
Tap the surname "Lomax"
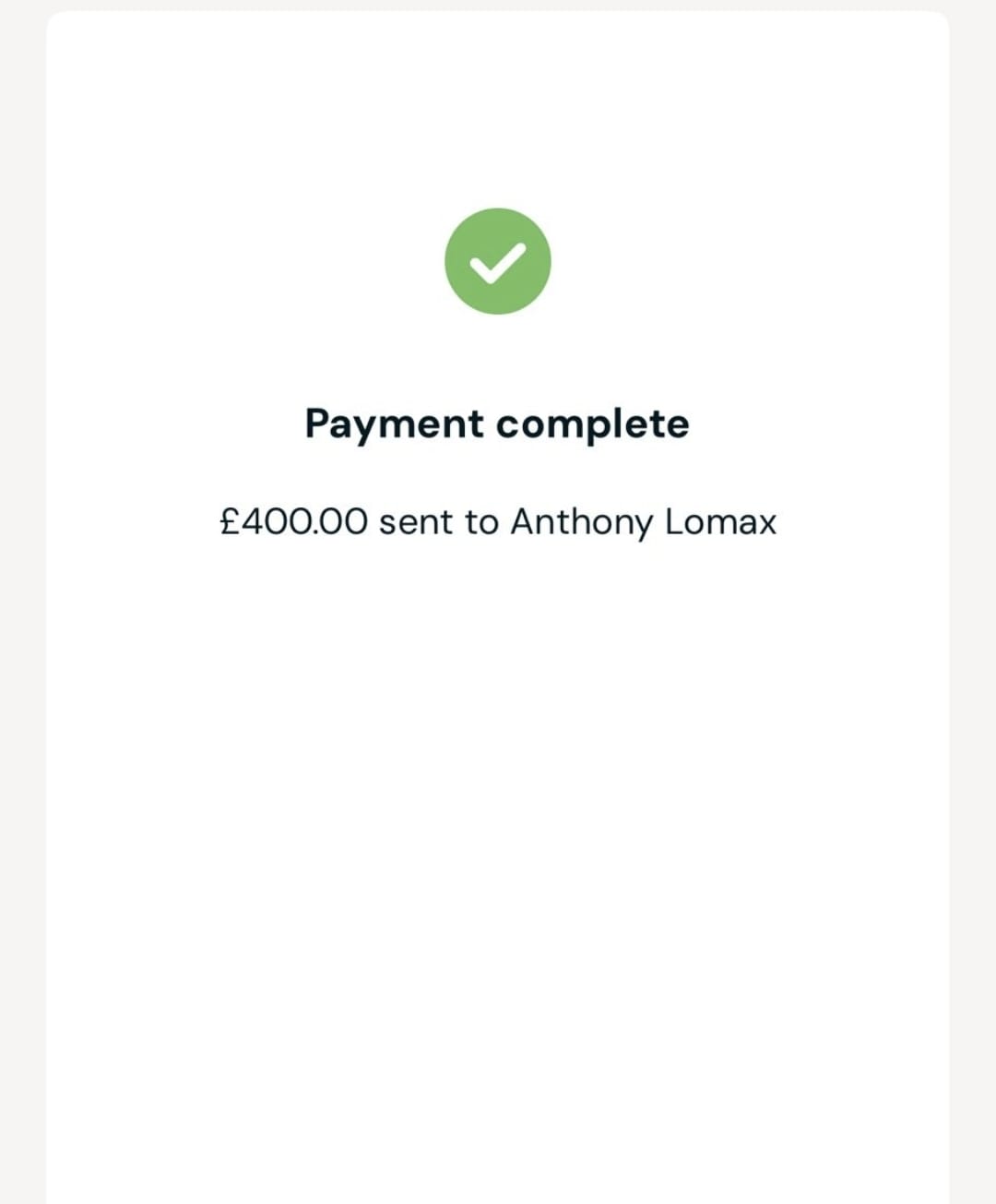(720, 522)
